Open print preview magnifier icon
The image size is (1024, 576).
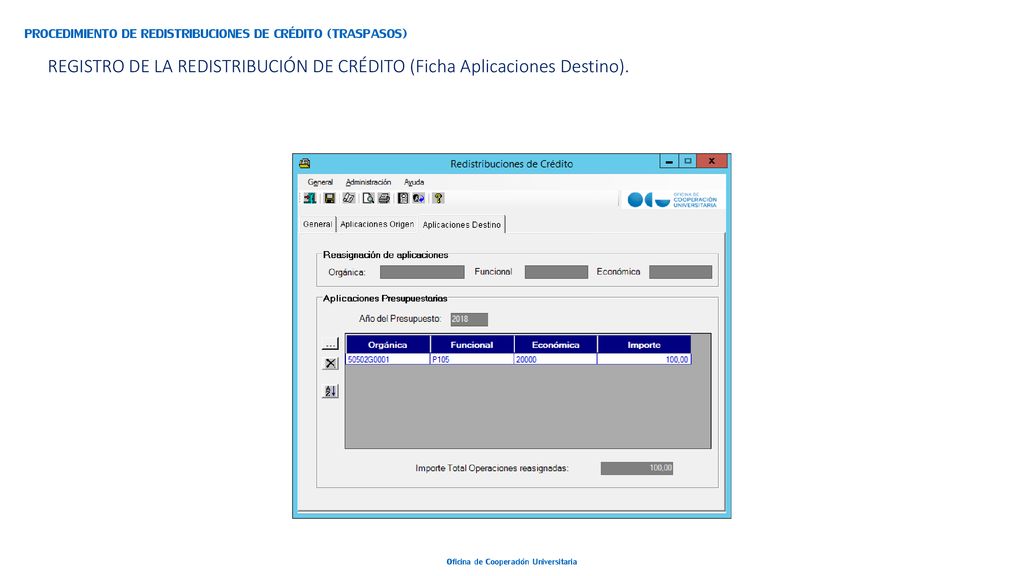click(x=368, y=198)
